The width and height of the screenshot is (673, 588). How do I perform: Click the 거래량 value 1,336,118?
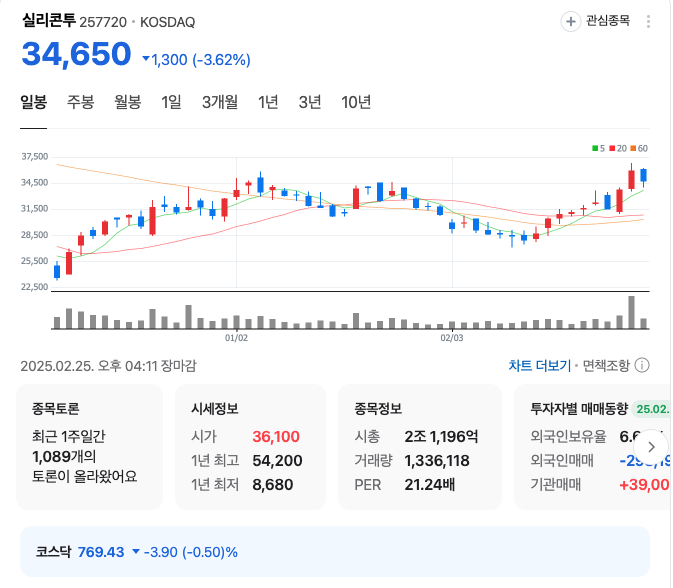tap(437, 461)
